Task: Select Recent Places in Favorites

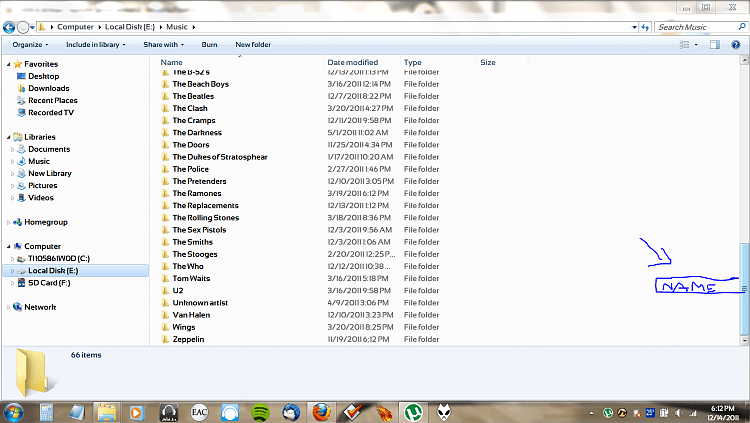Action: click(x=53, y=100)
